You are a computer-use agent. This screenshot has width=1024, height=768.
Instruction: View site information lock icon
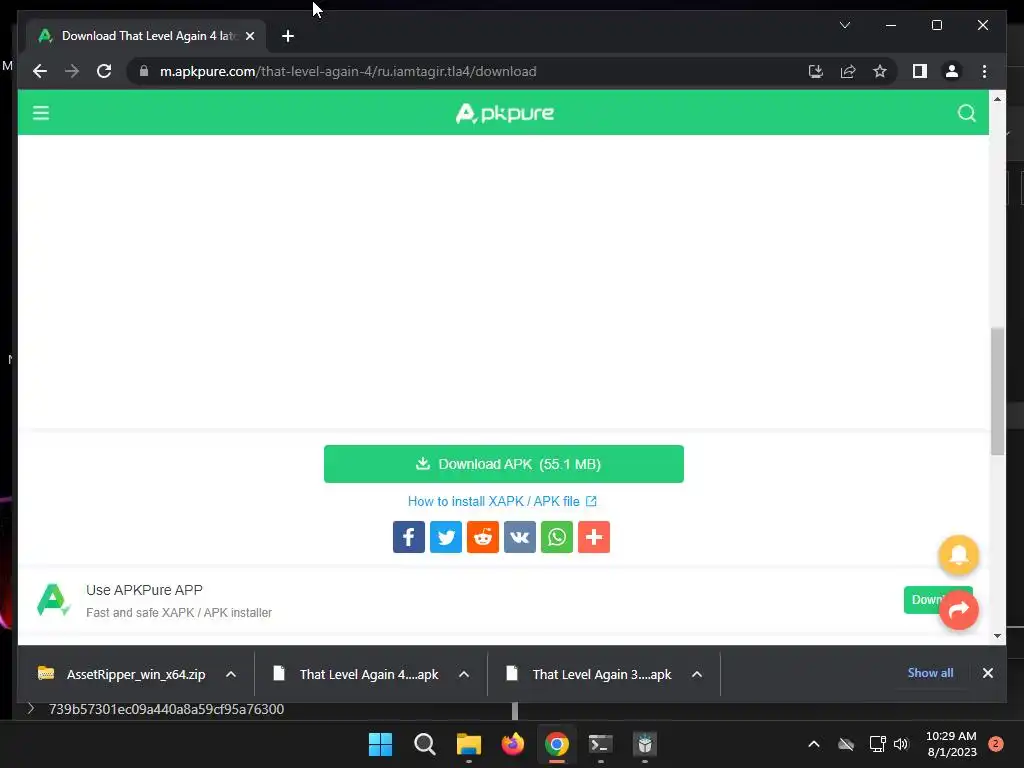144,71
